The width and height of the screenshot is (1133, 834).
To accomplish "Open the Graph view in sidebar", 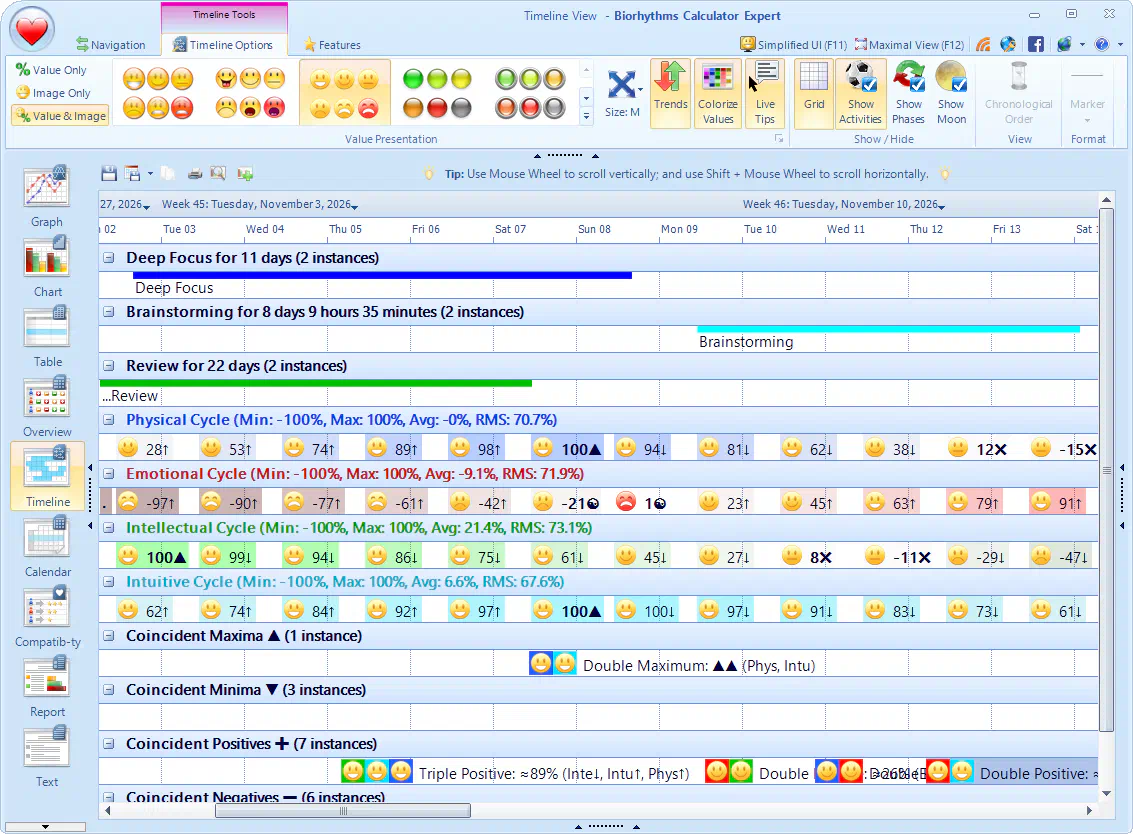I will pos(47,195).
